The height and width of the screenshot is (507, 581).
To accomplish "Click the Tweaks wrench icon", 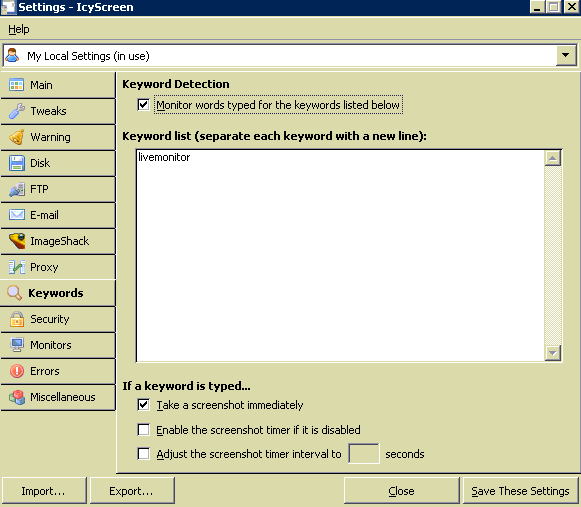I will point(16,111).
